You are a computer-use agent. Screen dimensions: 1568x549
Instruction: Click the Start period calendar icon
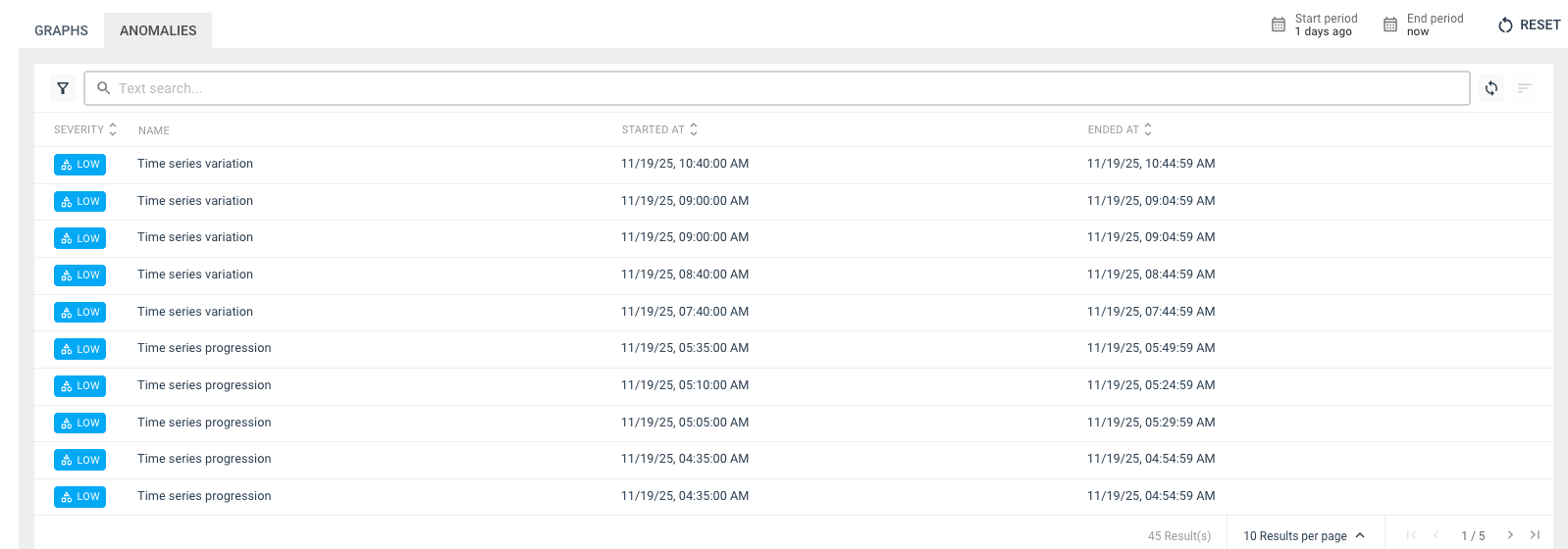1278,25
